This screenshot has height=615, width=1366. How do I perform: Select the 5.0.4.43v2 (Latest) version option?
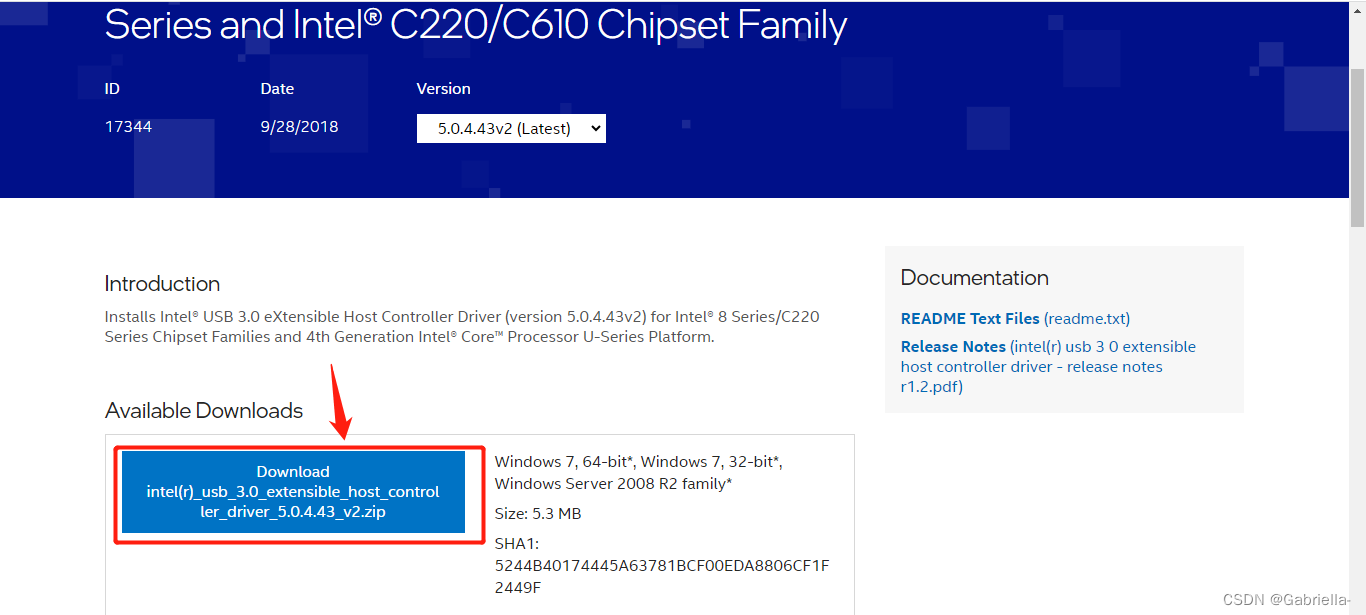pyautogui.click(x=500, y=128)
